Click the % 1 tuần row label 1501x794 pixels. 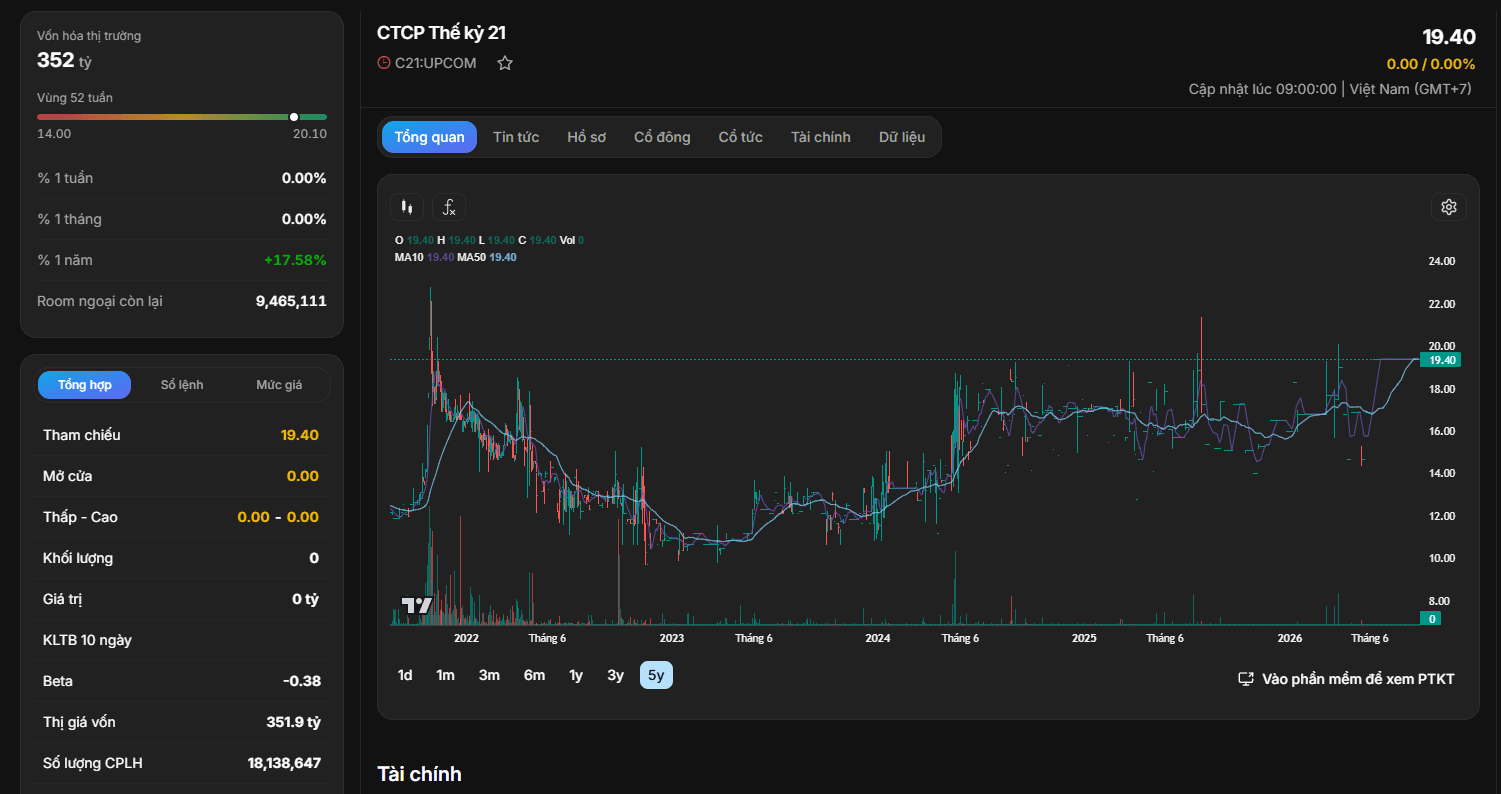pyautogui.click(x=65, y=178)
